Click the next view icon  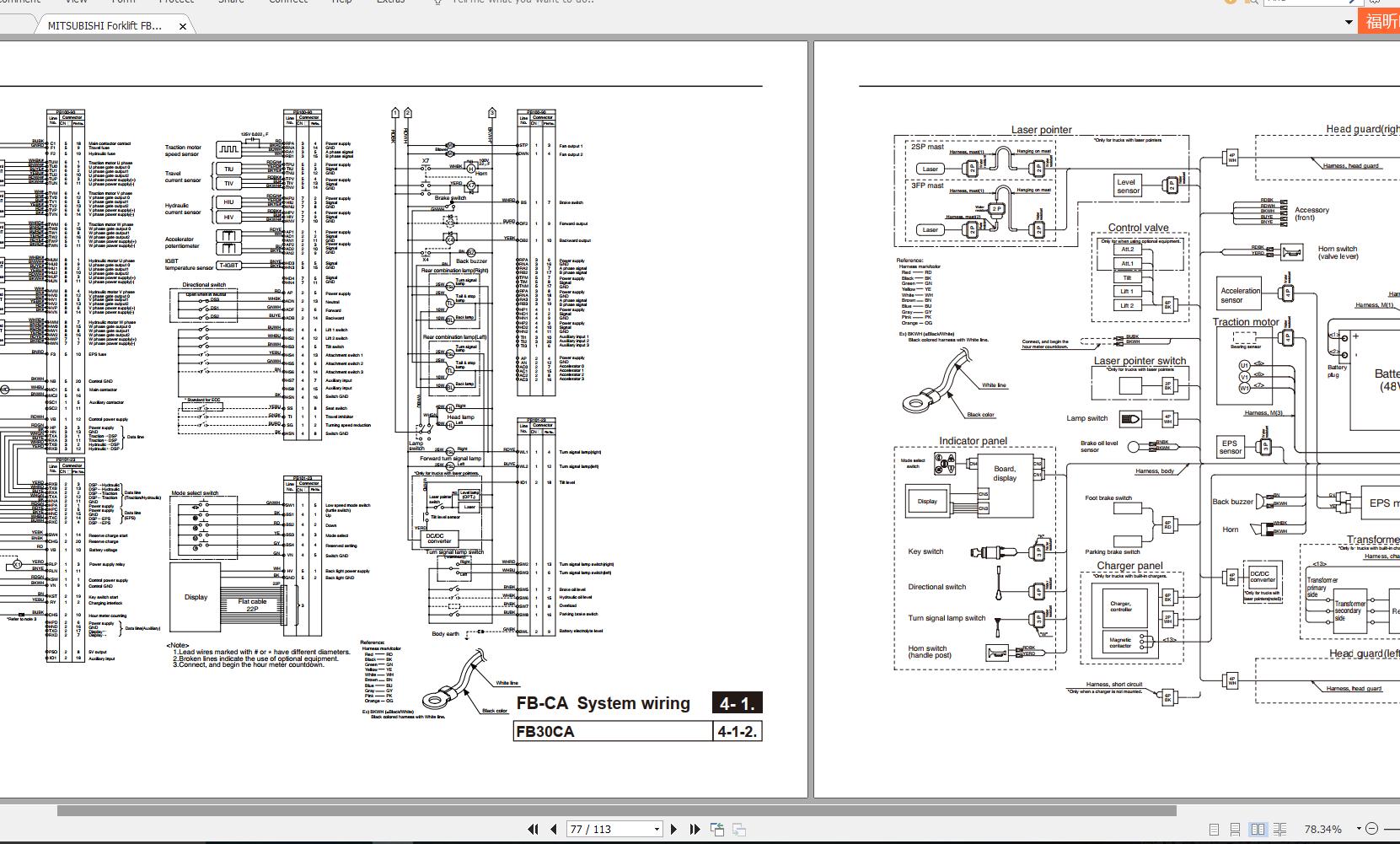[x=738, y=829]
